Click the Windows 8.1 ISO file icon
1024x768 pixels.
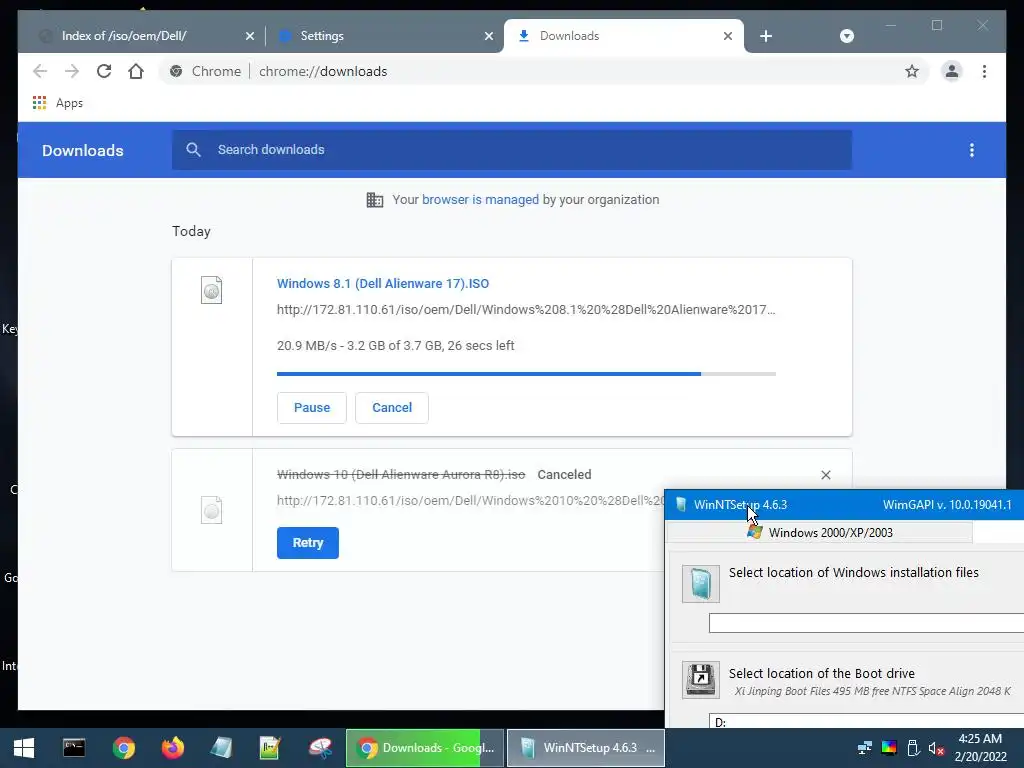[211, 290]
